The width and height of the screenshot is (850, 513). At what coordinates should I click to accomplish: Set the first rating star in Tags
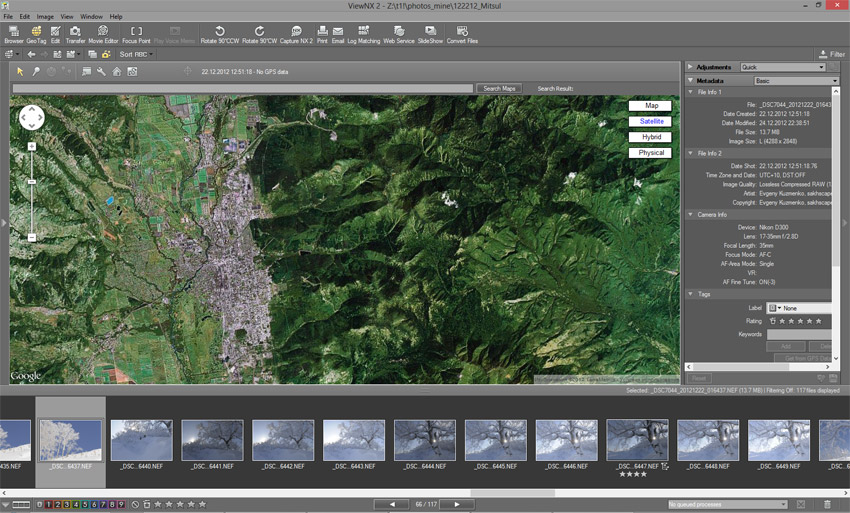(x=782, y=321)
